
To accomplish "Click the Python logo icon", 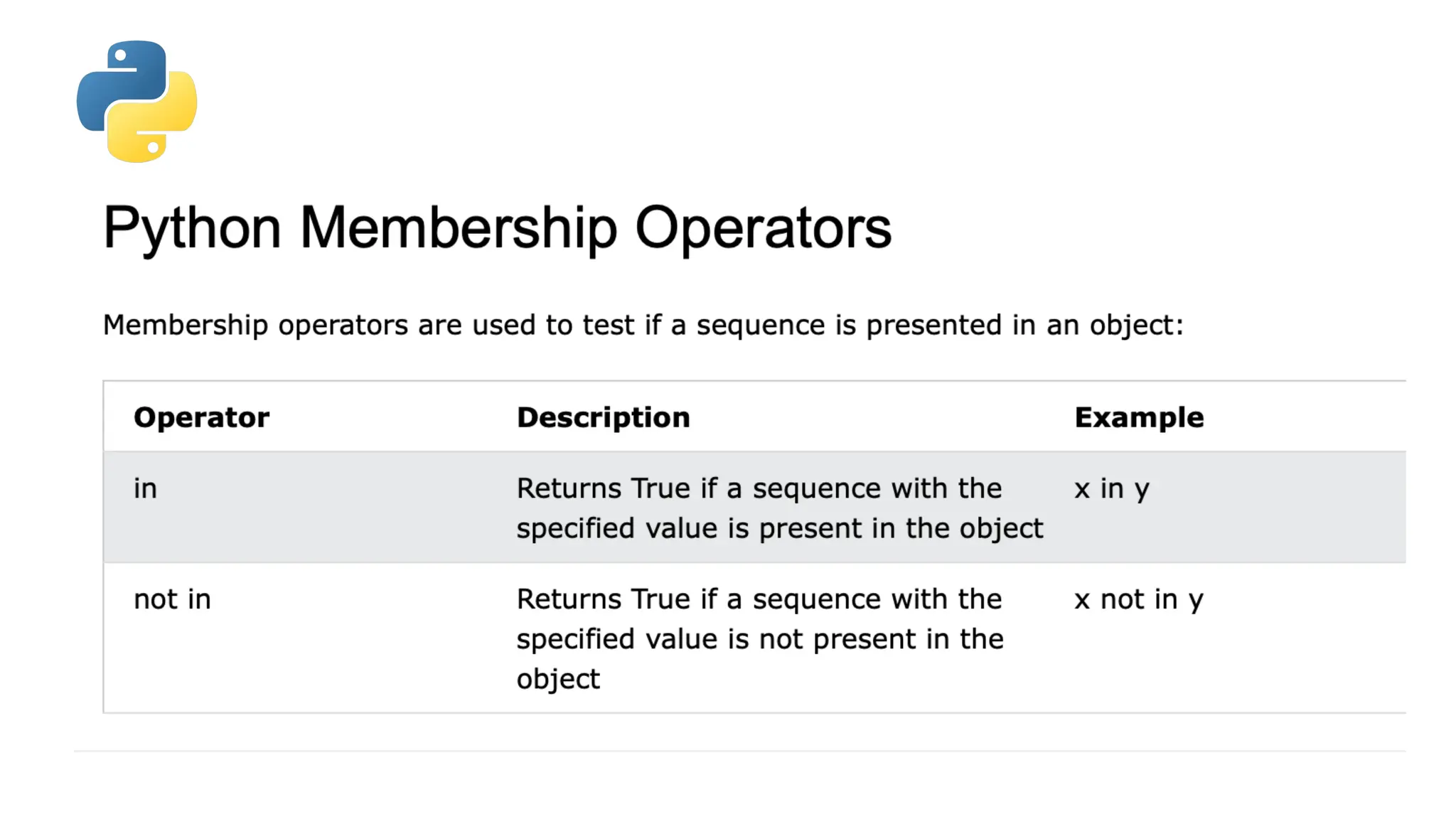I will tap(136, 102).
